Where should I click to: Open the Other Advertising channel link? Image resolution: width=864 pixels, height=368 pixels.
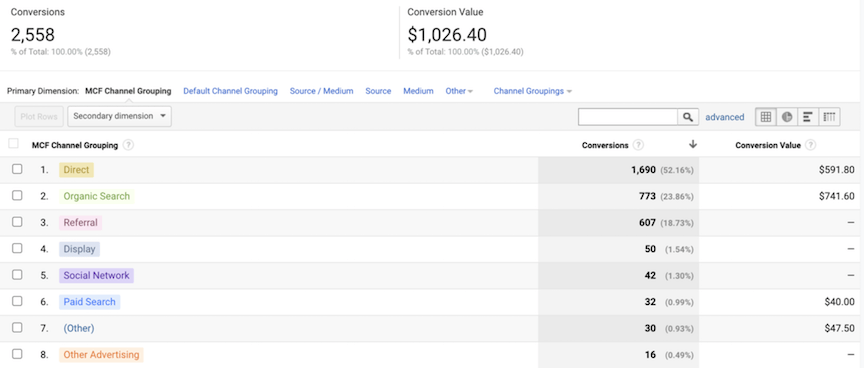tap(101, 355)
